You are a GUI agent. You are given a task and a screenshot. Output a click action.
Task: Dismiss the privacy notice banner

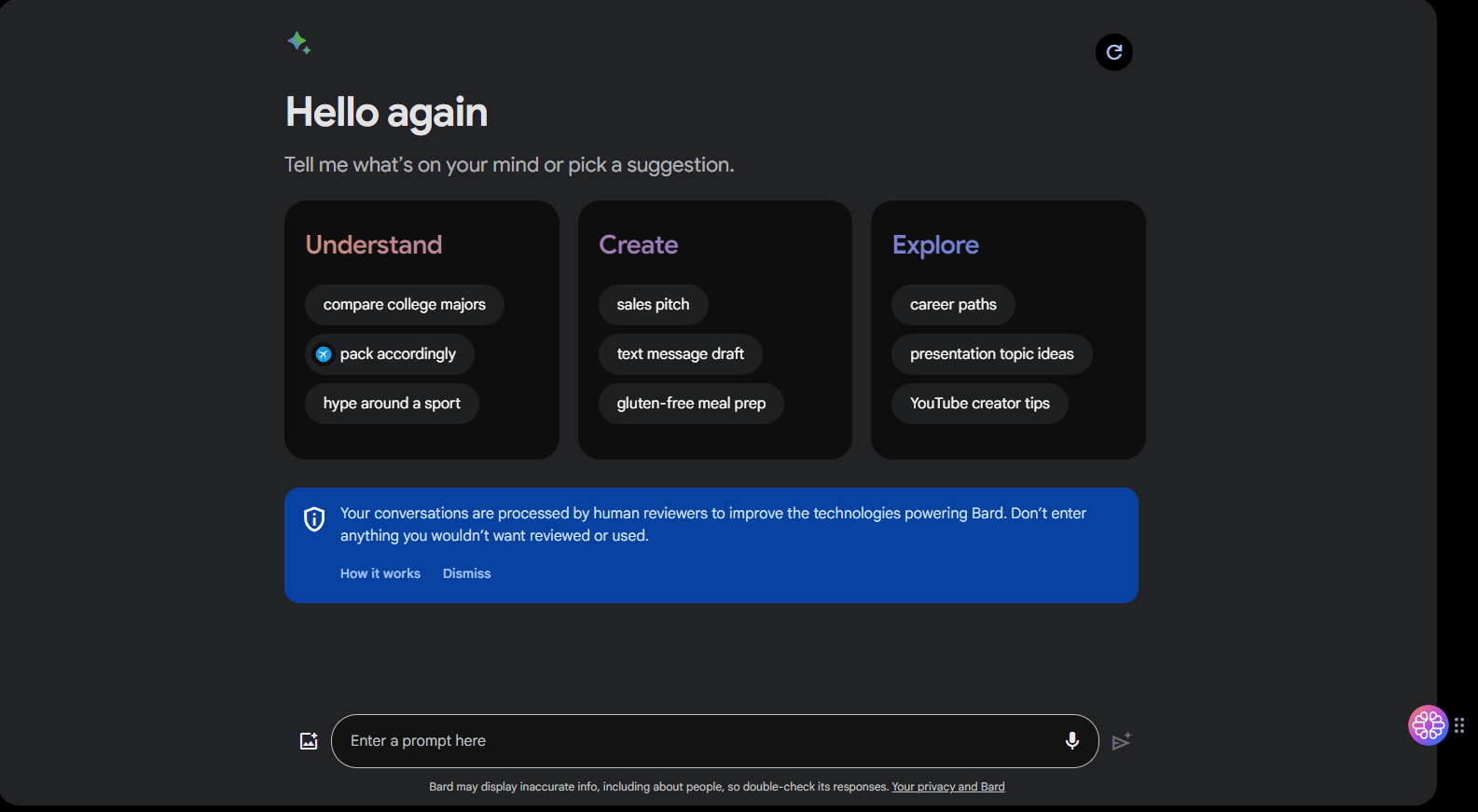coord(467,573)
